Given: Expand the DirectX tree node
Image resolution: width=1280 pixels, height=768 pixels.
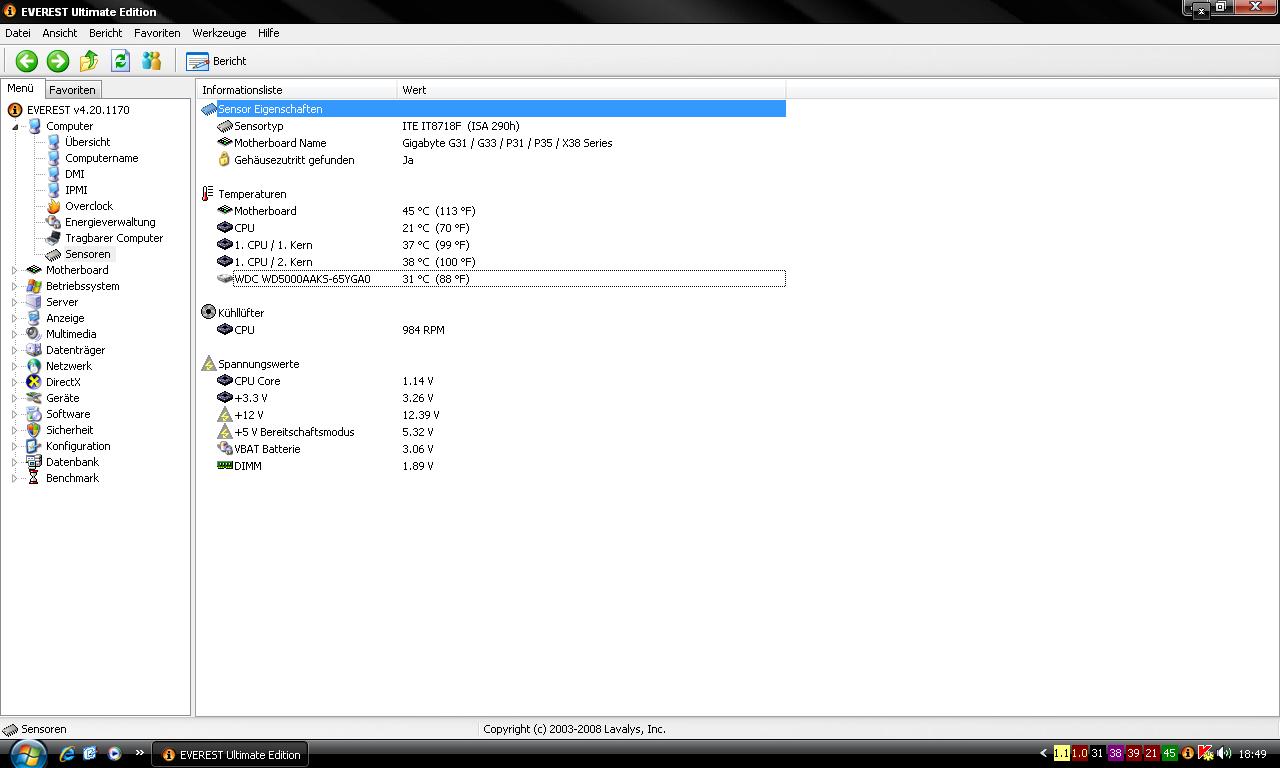Looking at the screenshot, I should 15,382.
